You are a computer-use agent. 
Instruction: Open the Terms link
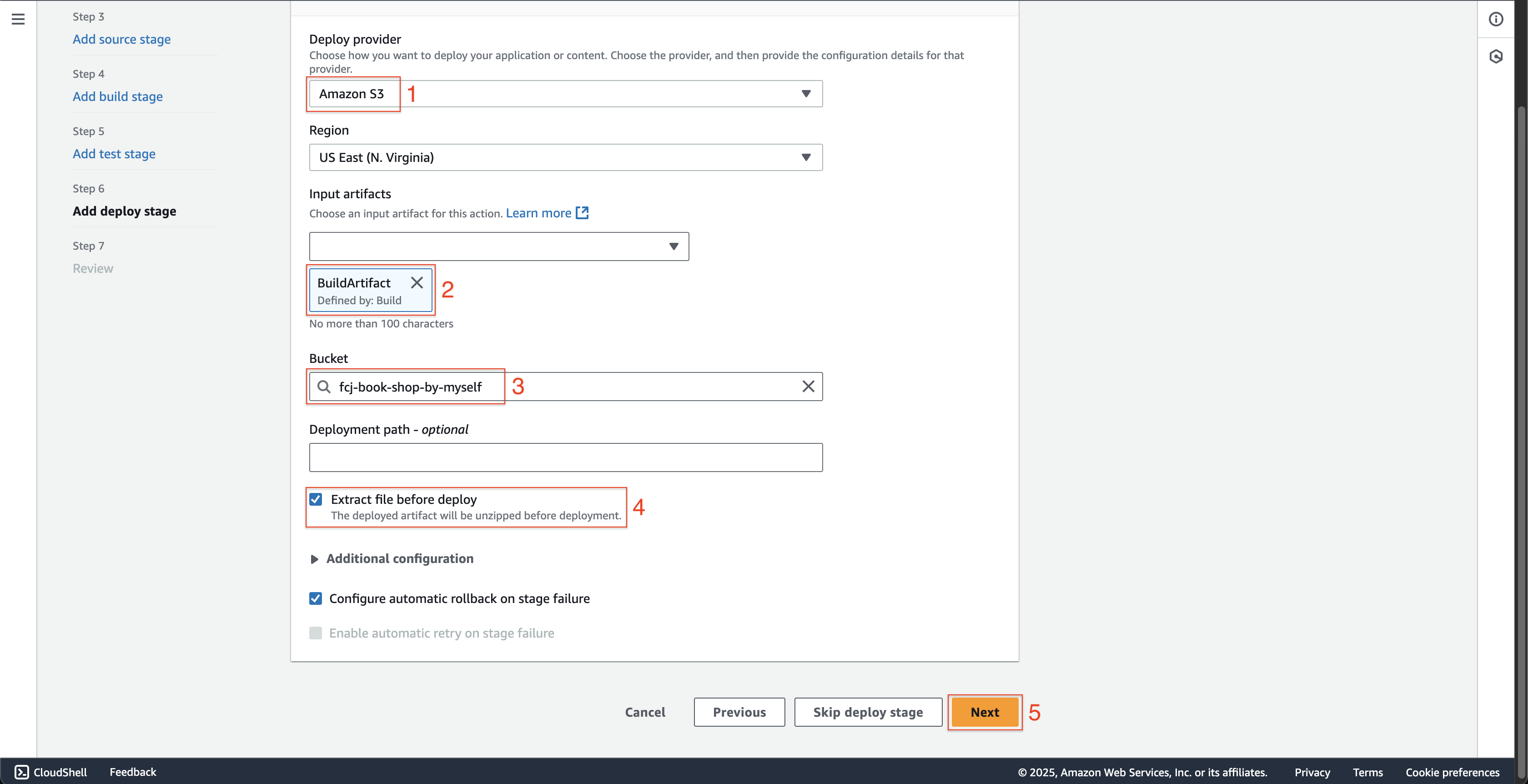(x=1368, y=772)
